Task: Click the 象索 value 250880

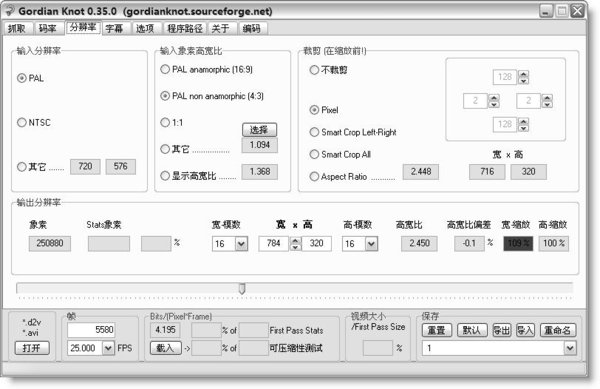Action: (50, 243)
